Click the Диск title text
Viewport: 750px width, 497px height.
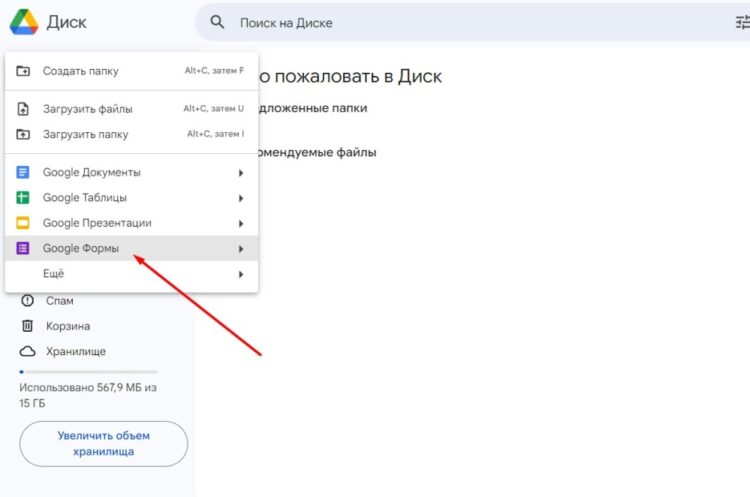coord(66,22)
